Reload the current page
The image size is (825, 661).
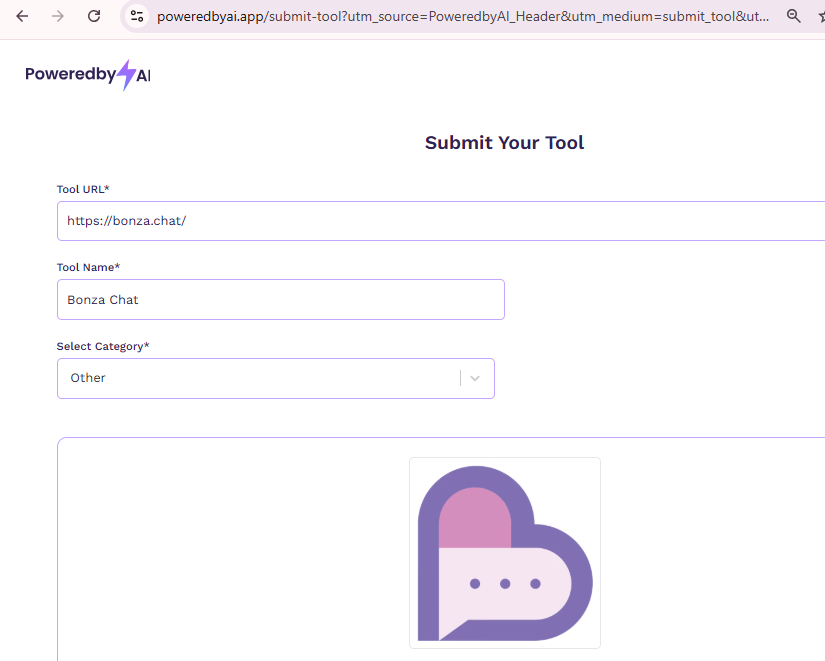tap(94, 16)
